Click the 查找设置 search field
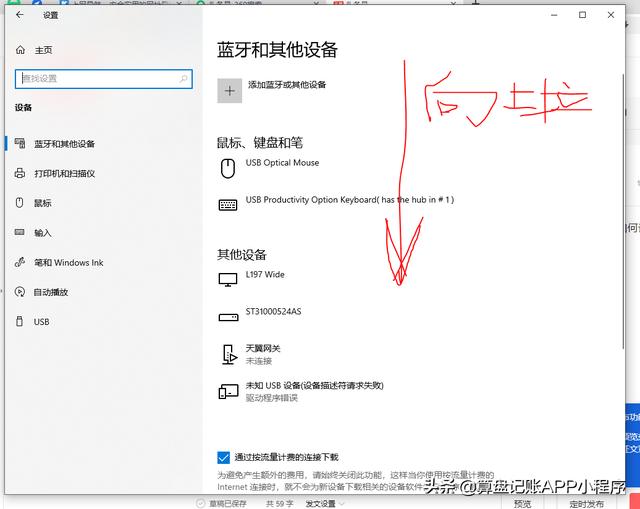 [104, 79]
